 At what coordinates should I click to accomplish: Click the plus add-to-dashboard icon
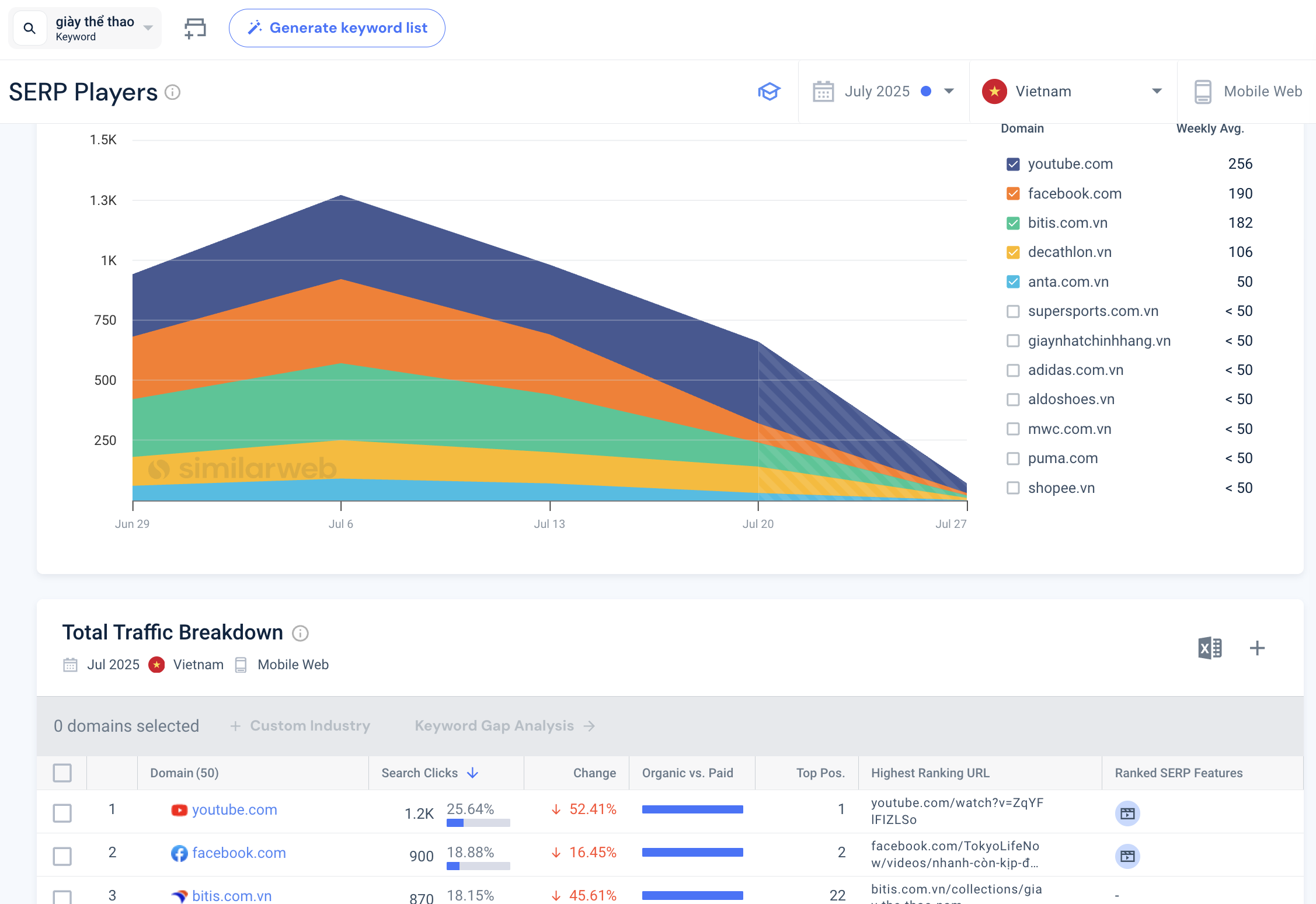tap(1257, 648)
